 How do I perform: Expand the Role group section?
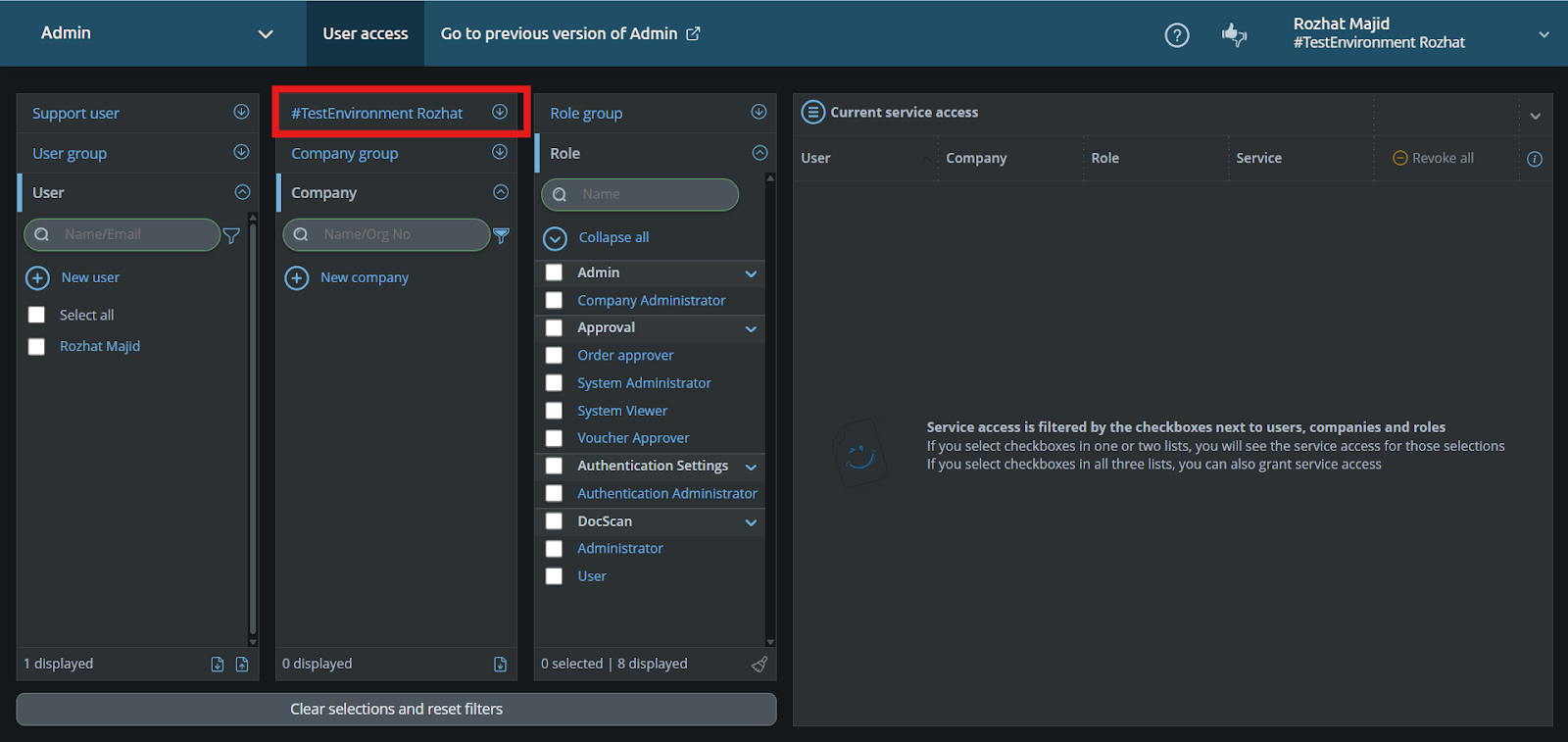tap(759, 113)
